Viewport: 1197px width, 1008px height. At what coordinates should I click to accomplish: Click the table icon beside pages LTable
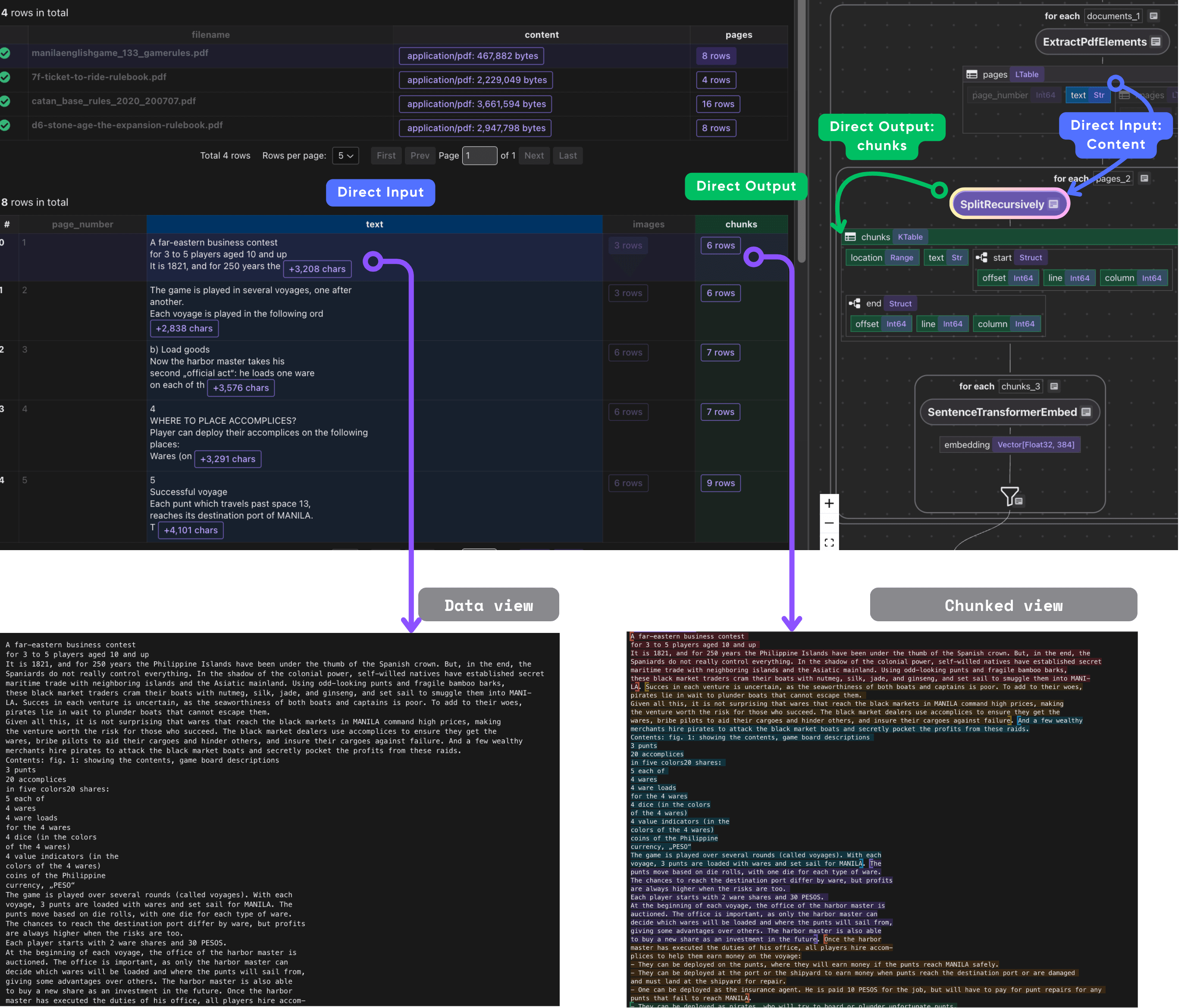pyautogui.click(x=972, y=74)
